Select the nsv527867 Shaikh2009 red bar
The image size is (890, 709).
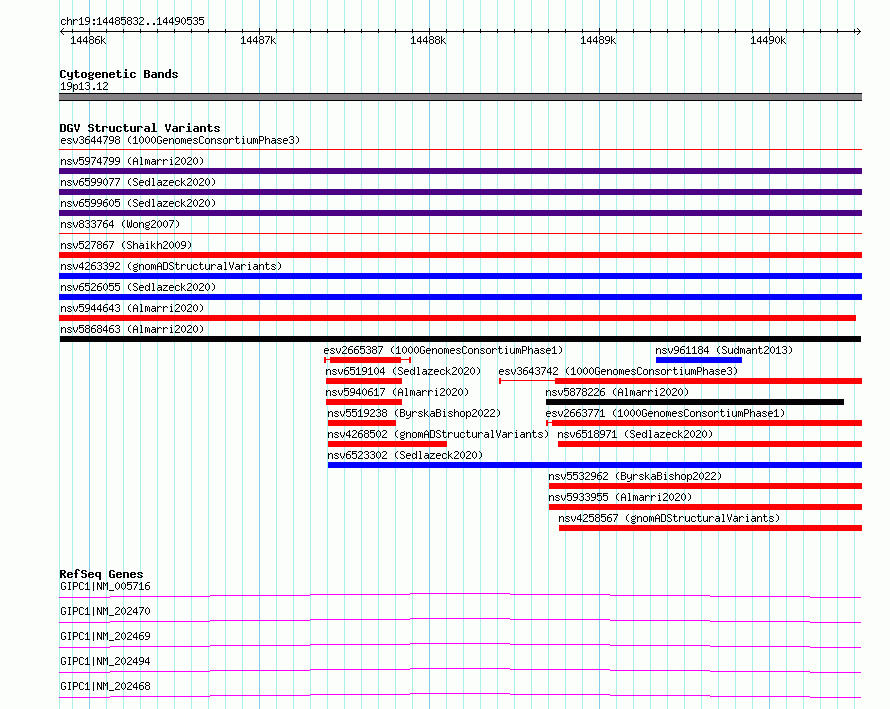(460, 255)
